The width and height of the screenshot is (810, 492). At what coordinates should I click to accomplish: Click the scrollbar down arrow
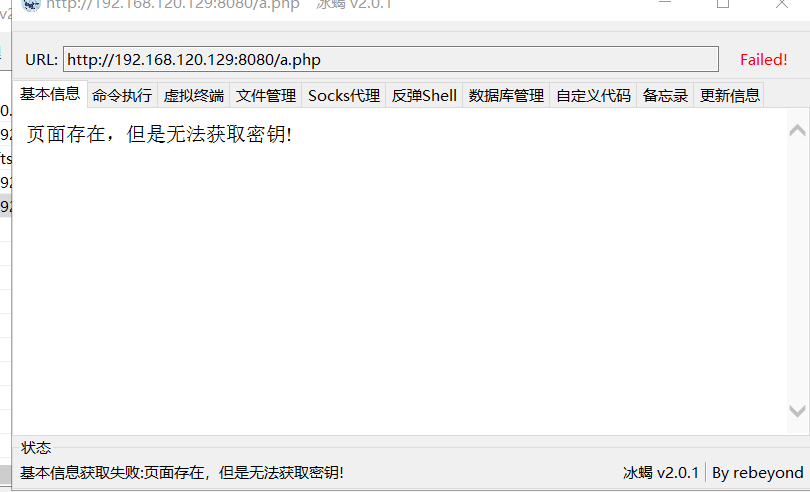click(797, 411)
